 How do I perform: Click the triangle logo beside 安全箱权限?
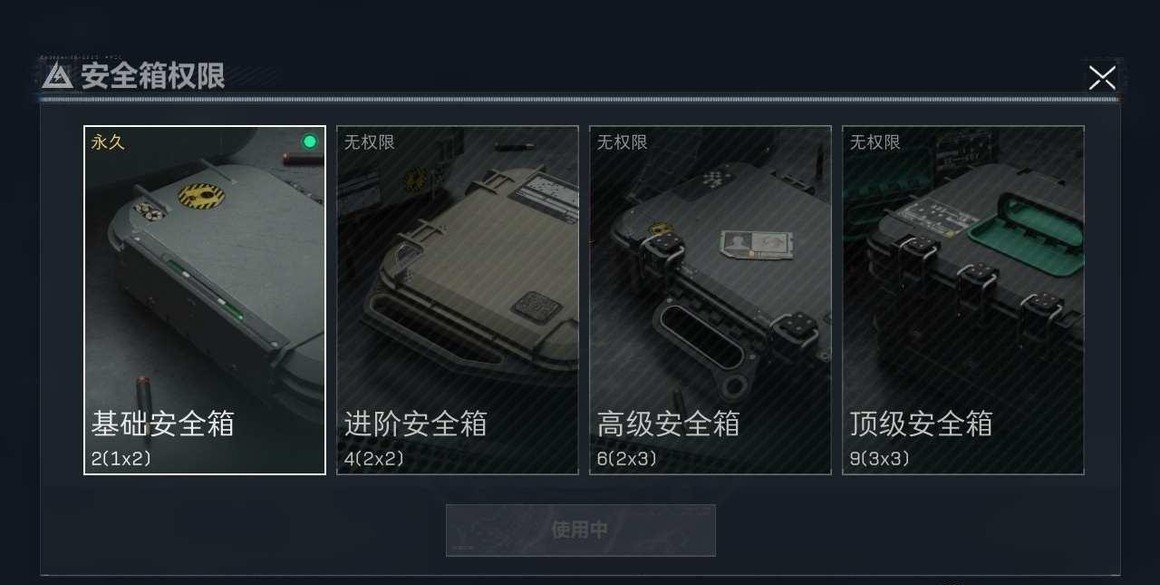pyautogui.click(x=57, y=75)
